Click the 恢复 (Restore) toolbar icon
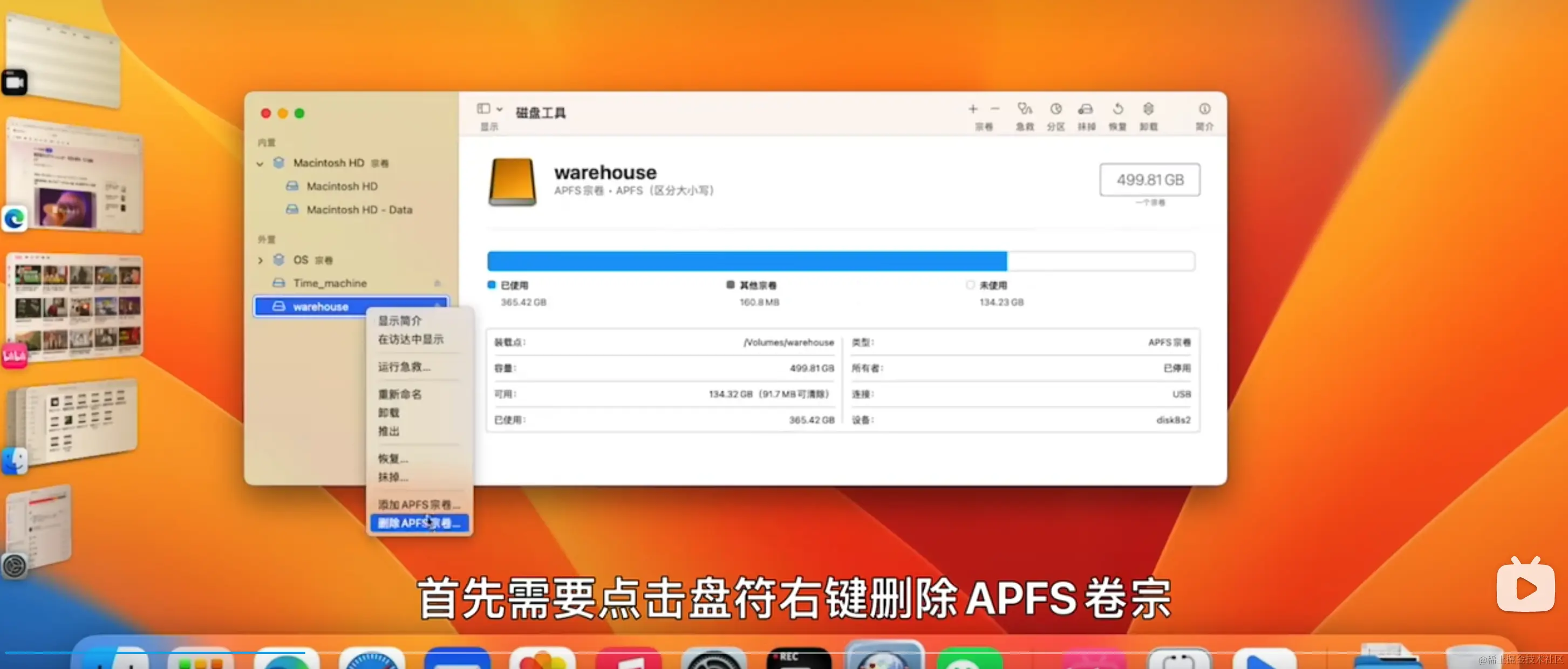Screen dimensions: 1568x669 [1118, 114]
